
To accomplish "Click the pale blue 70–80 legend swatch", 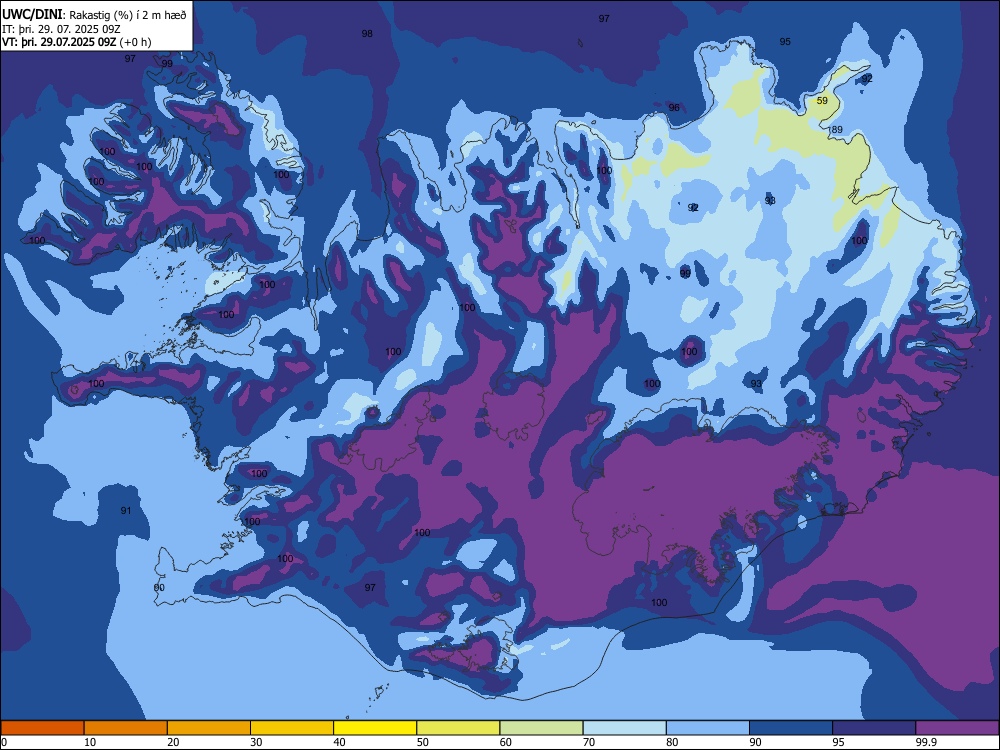I will 625,728.
